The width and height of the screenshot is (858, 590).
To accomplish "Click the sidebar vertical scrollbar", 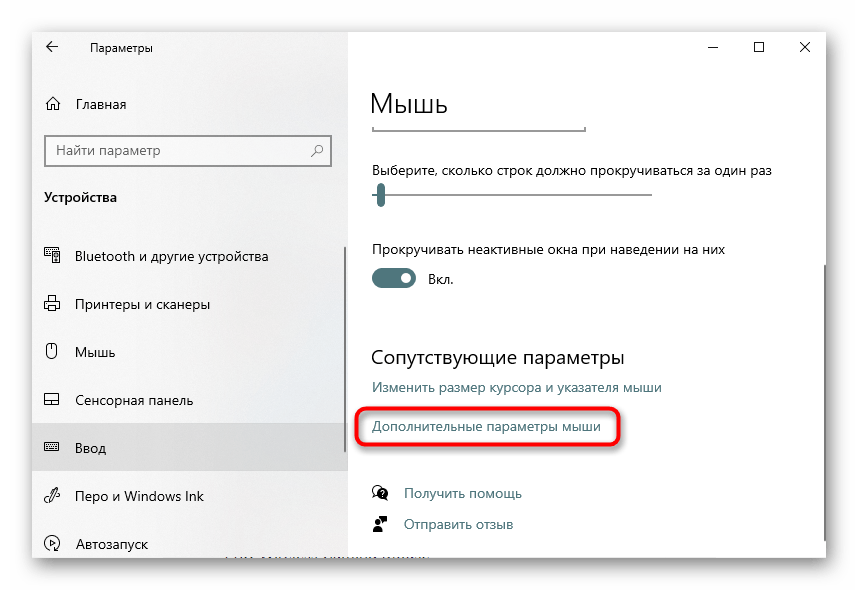I will (345, 349).
